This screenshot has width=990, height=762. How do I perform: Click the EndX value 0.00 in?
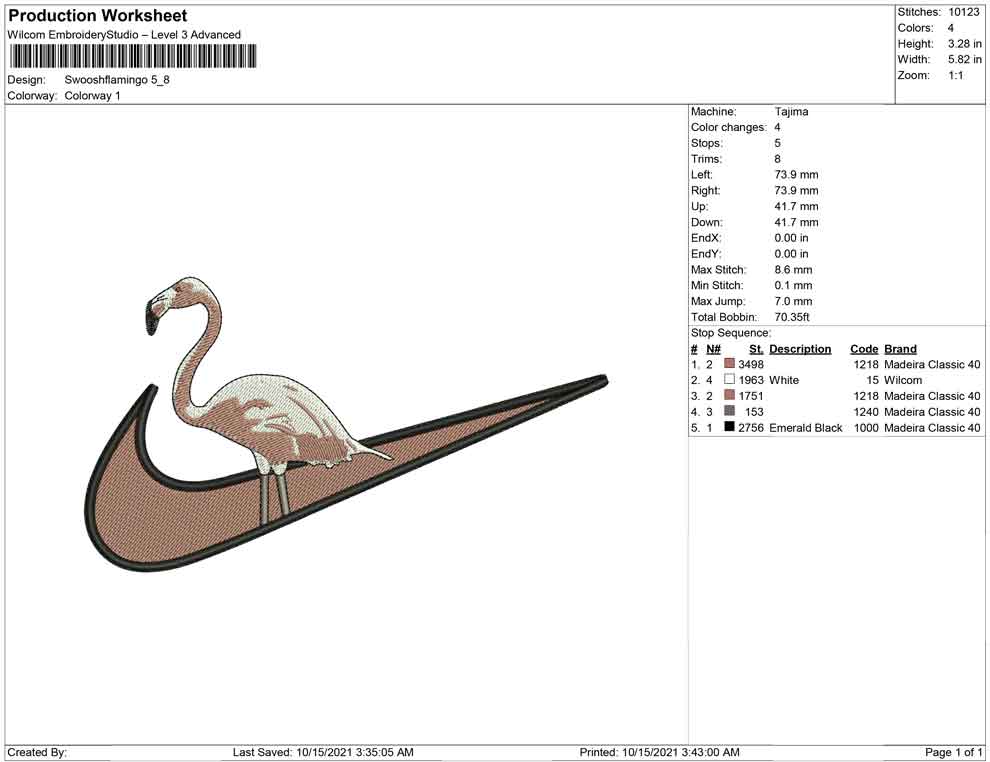[791, 238]
